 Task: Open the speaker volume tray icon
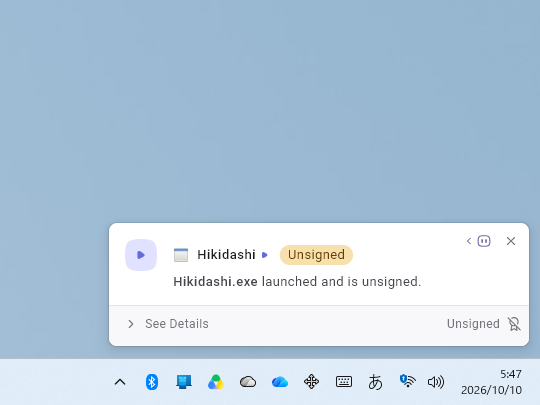tap(436, 382)
